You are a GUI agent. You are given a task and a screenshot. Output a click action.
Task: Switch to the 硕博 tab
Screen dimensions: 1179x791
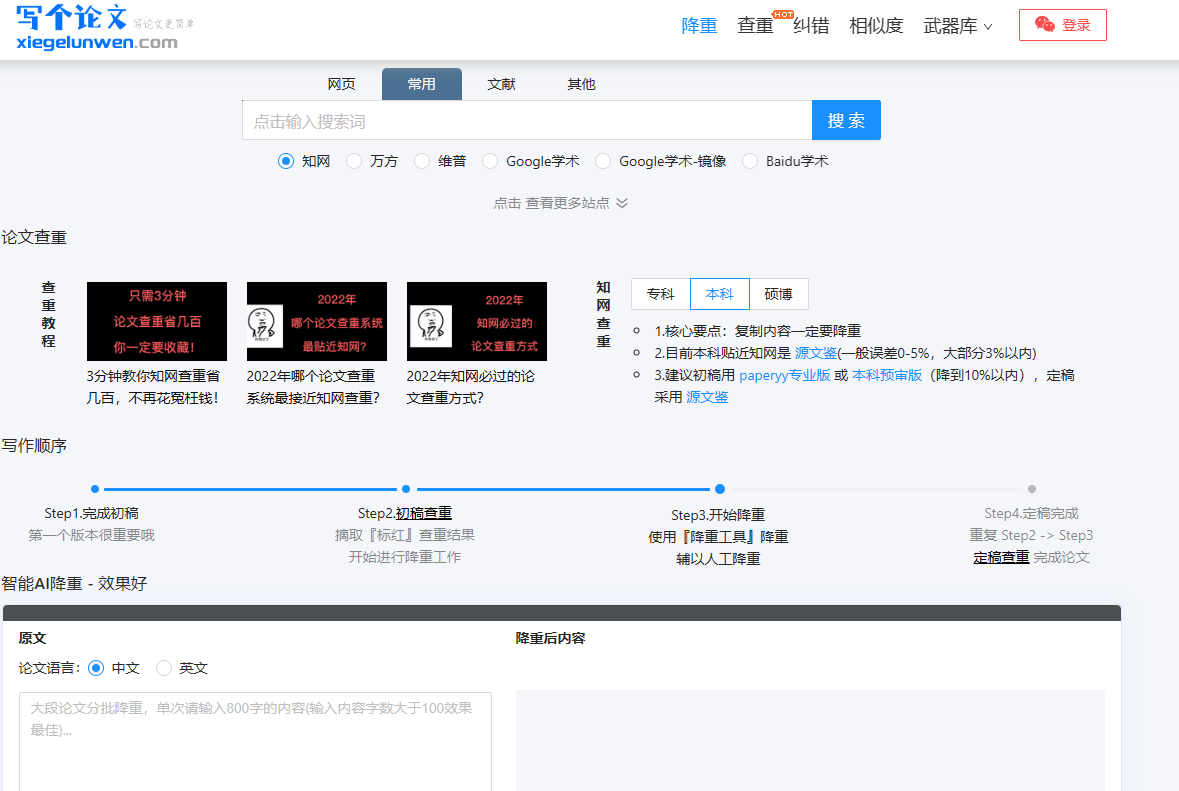[778, 294]
